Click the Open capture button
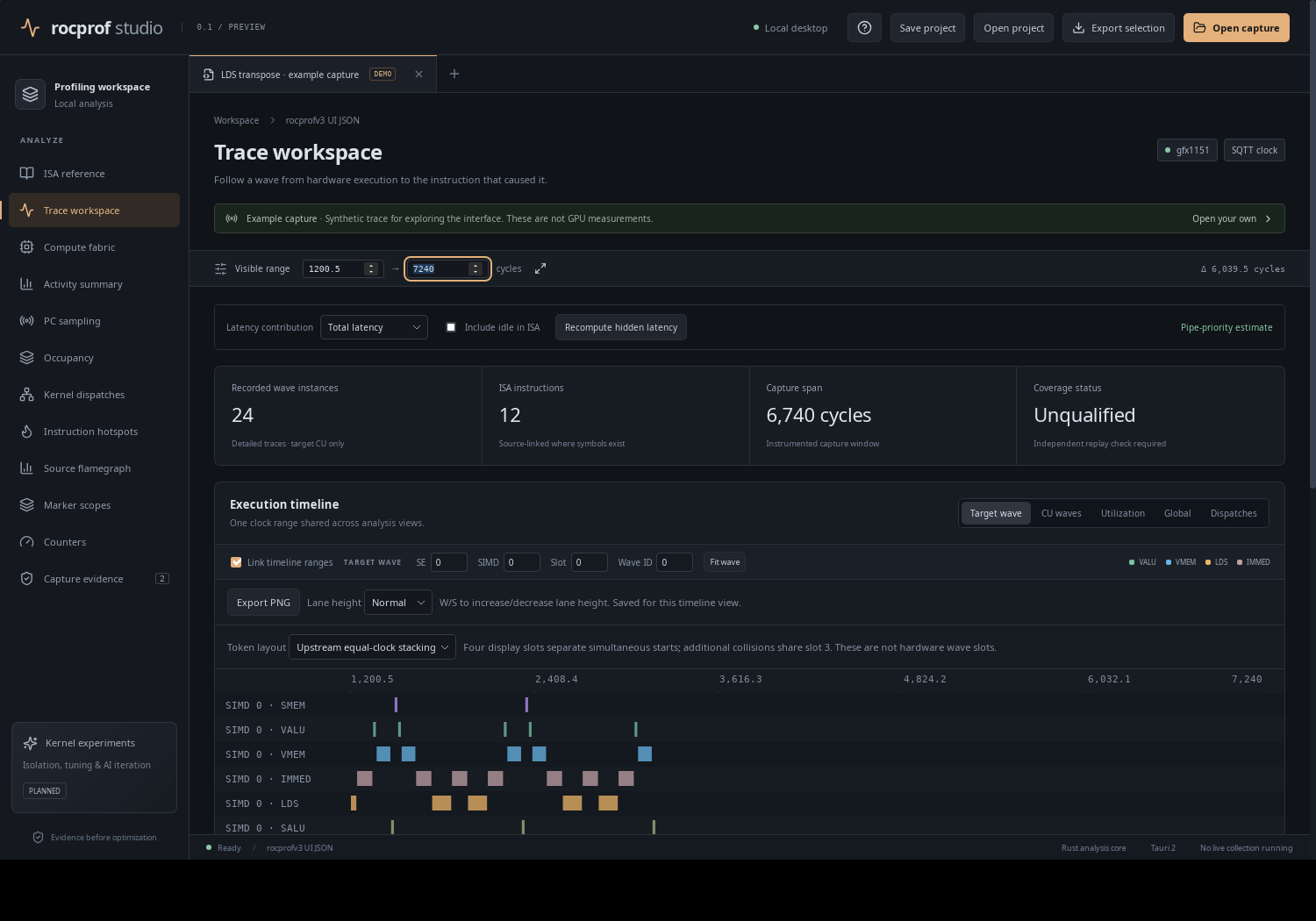The image size is (1316, 921). click(1236, 28)
